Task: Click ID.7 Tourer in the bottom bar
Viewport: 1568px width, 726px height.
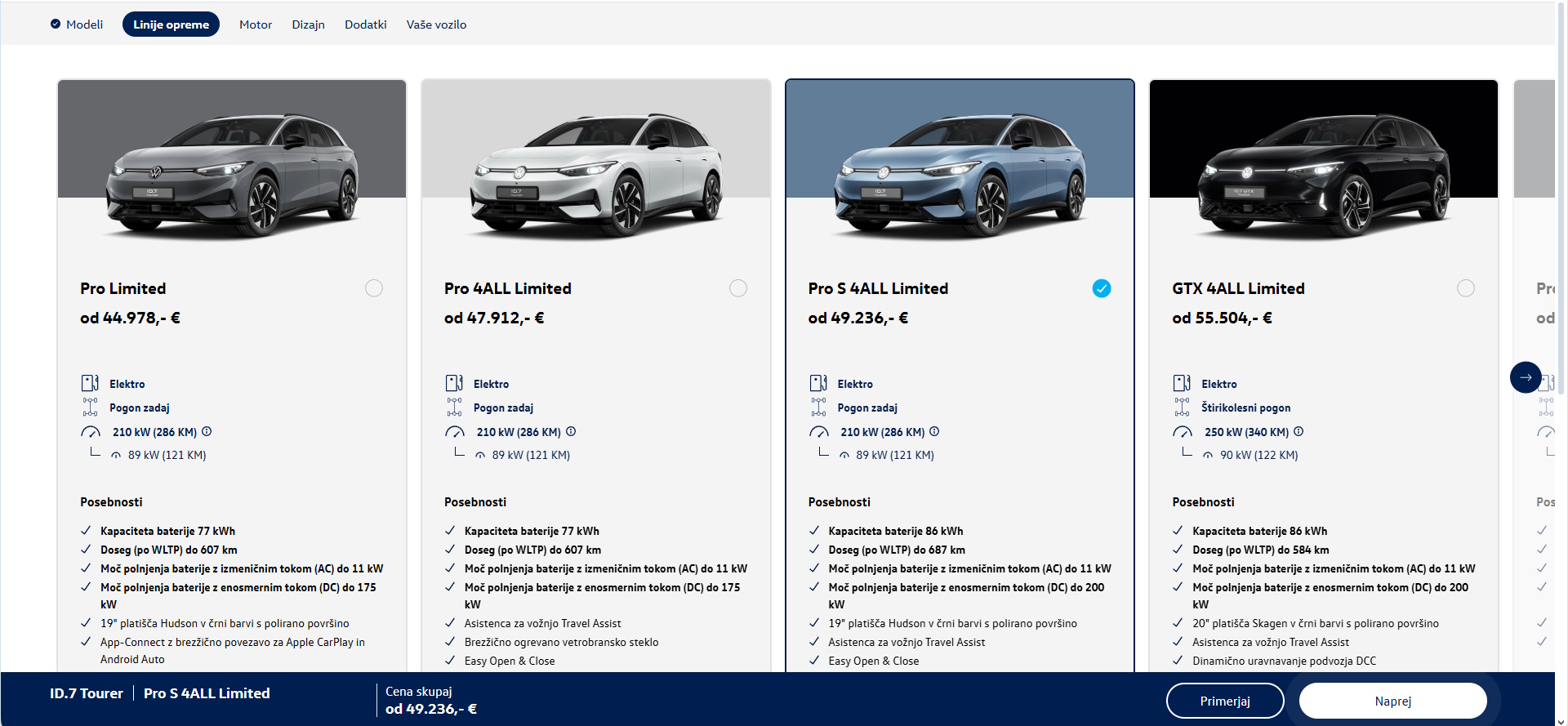Action: coord(87,693)
